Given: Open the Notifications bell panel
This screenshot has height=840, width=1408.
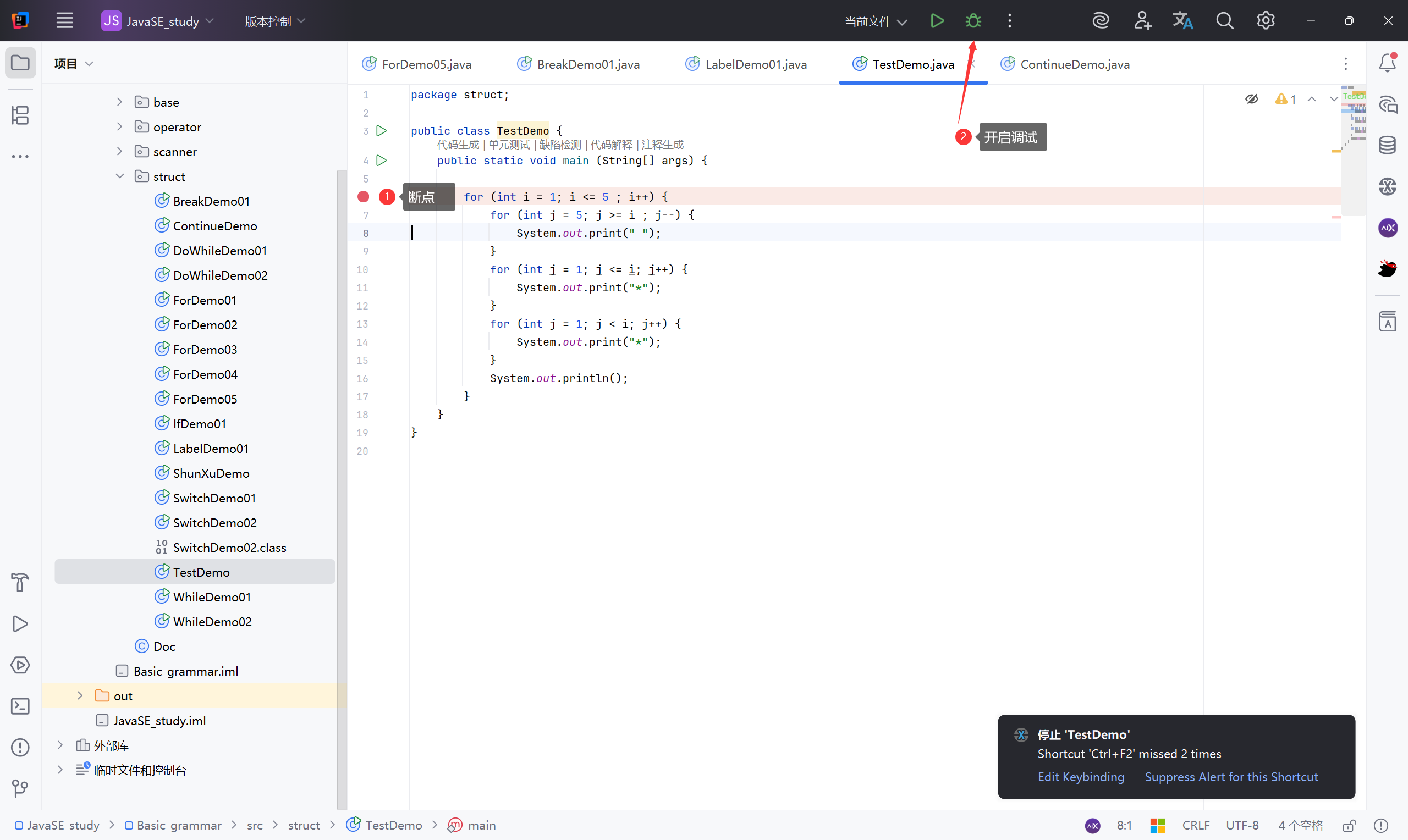Looking at the screenshot, I should 1388,63.
